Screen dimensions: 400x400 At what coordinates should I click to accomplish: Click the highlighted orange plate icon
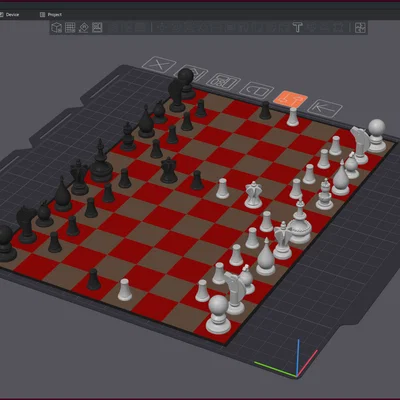click(290, 99)
